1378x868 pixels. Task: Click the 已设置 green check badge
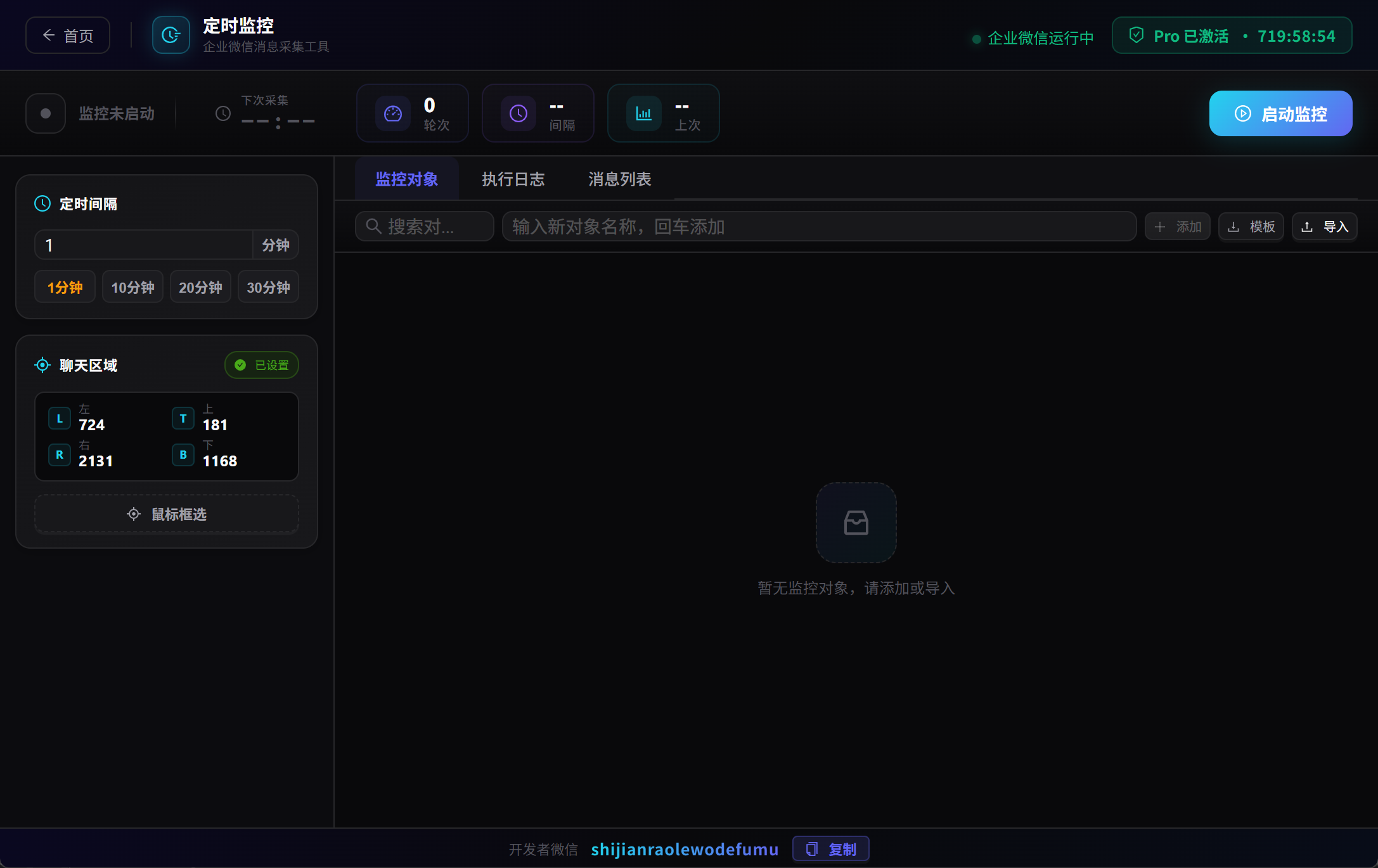[x=262, y=365]
